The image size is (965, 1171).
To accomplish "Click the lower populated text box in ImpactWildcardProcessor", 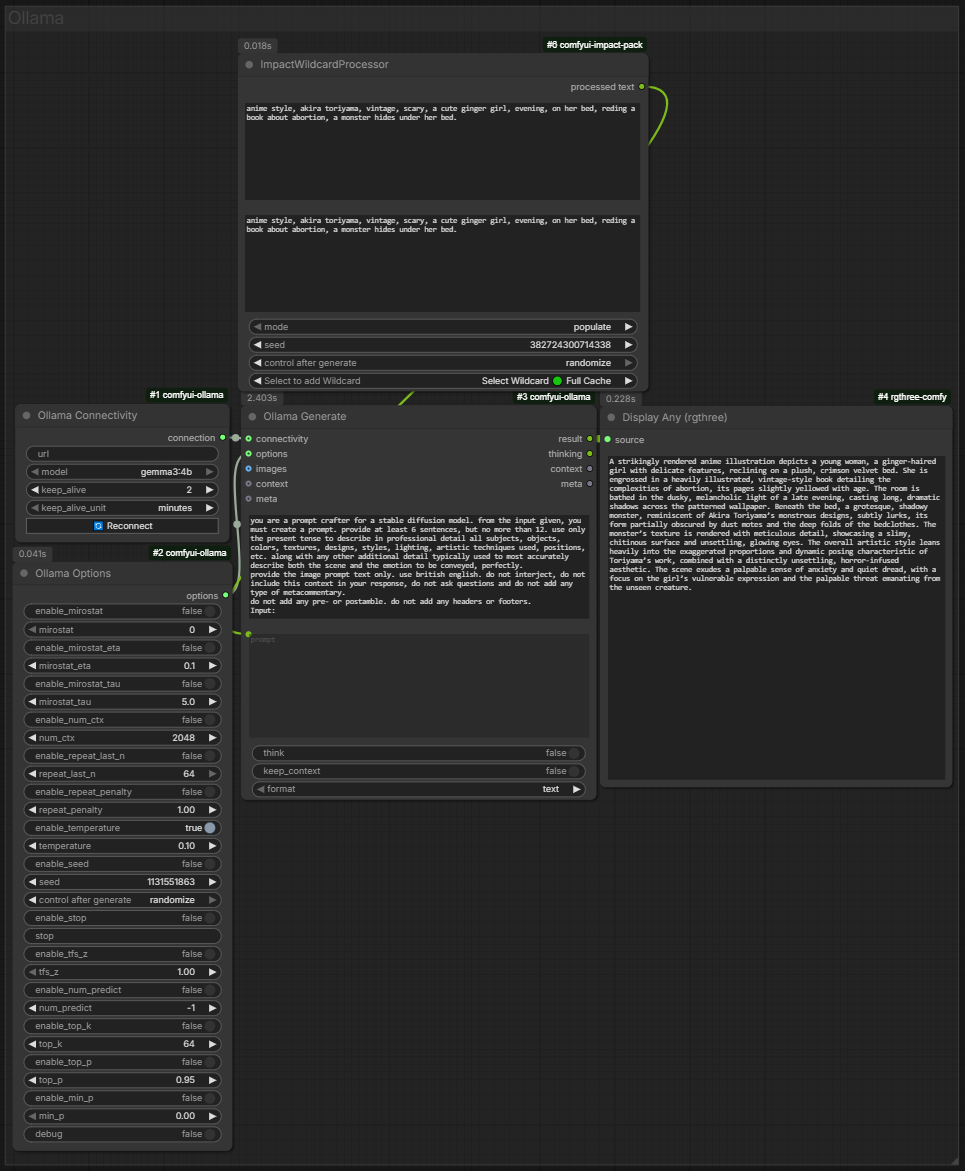I will coord(443,264).
